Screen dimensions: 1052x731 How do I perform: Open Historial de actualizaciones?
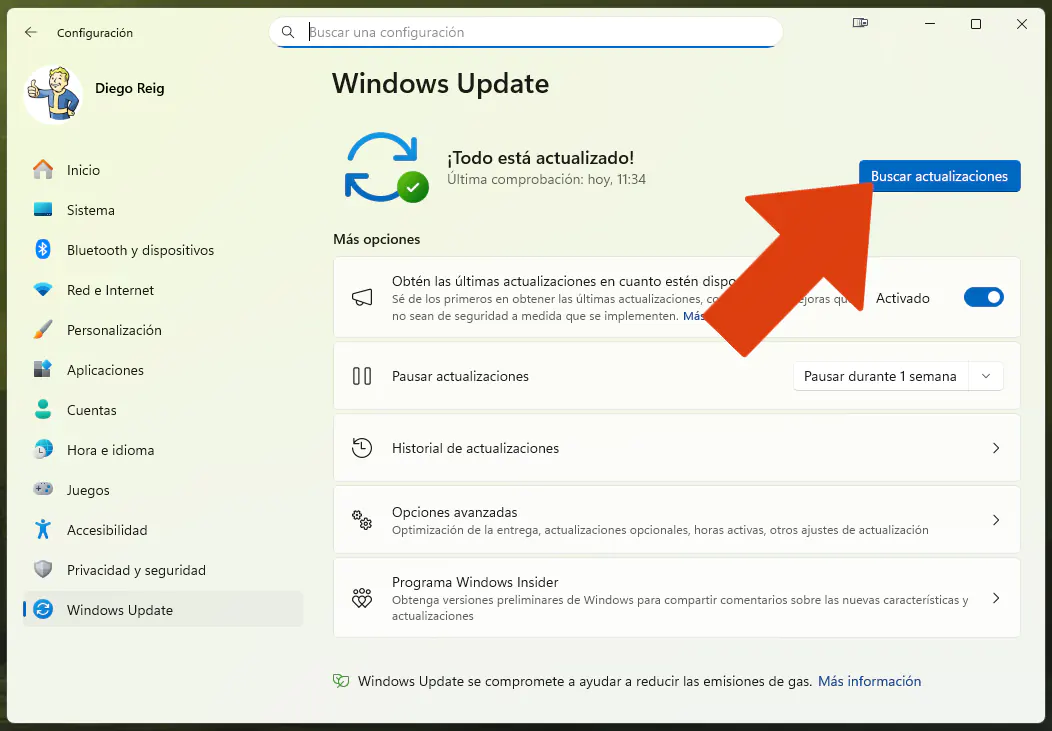pos(677,447)
